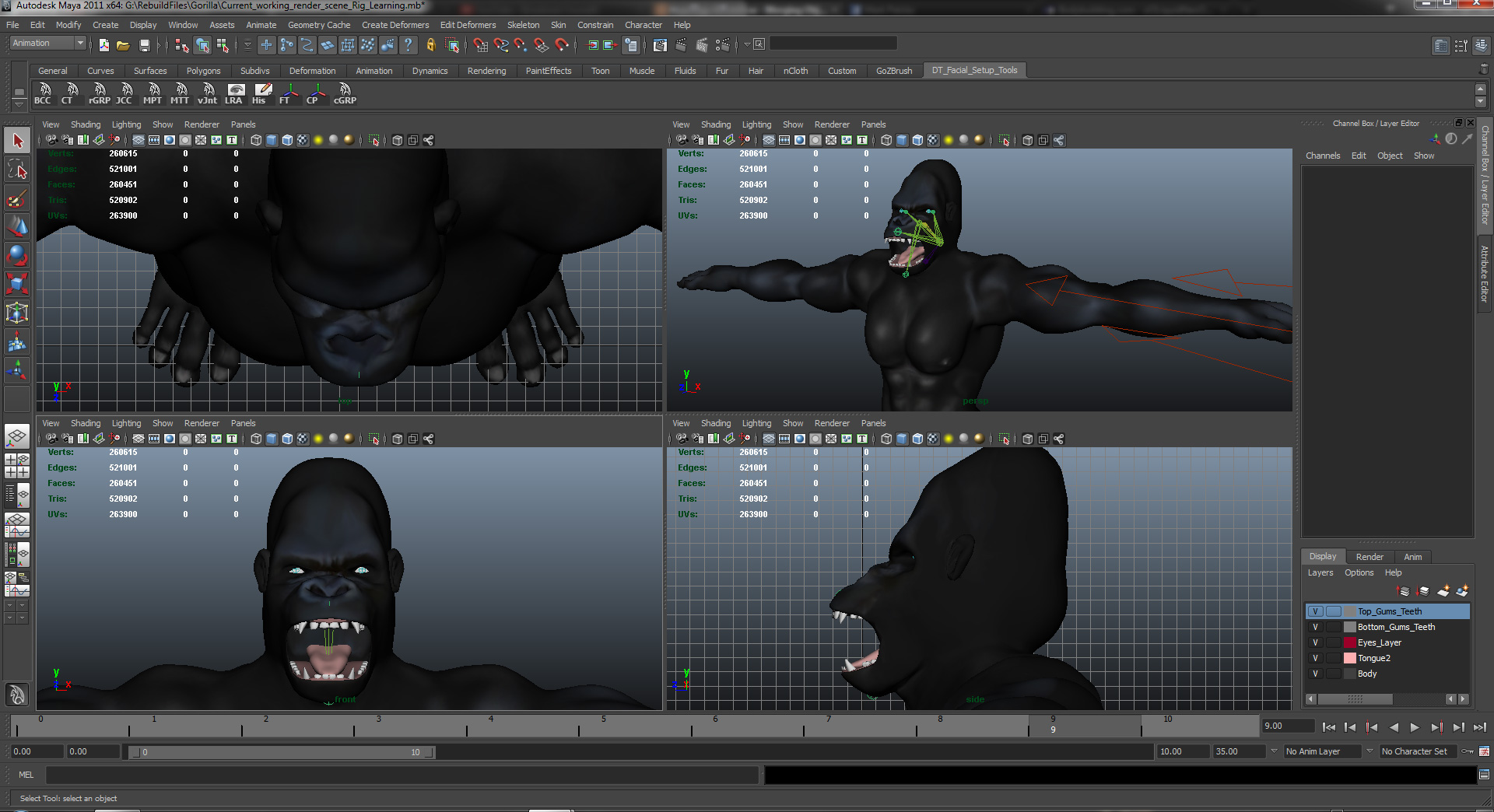Image resolution: width=1494 pixels, height=812 pixels.
Task: Select the Lasso tool
Action: coord(17,169)
